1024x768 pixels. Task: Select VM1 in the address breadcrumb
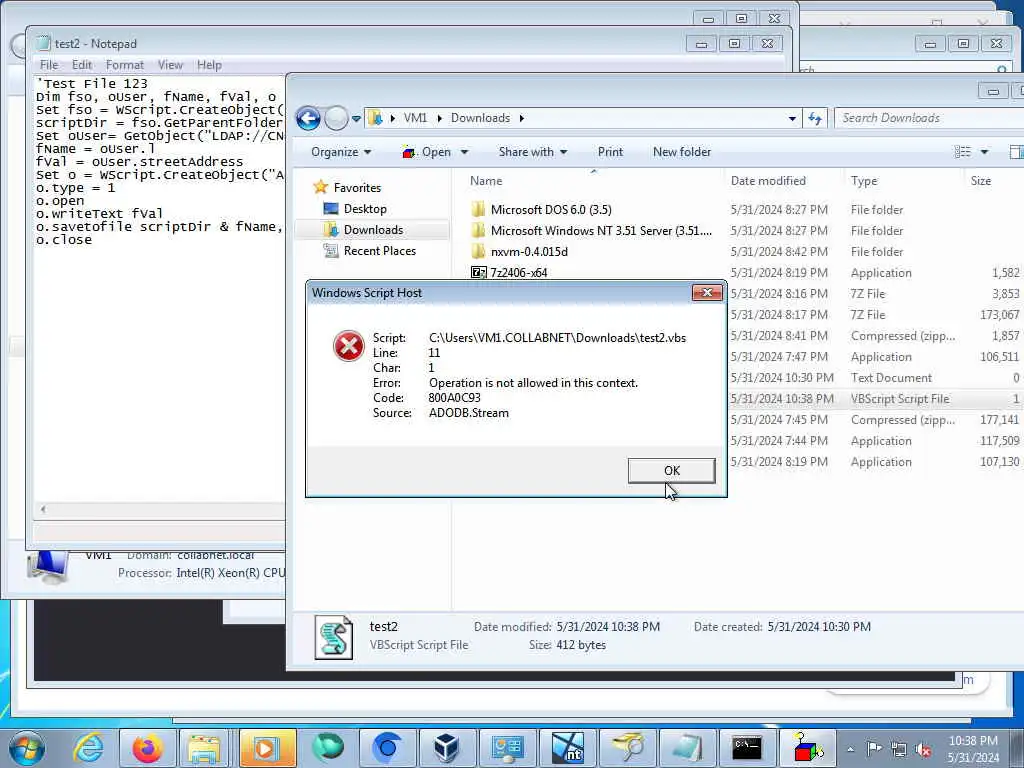(415, 118)
